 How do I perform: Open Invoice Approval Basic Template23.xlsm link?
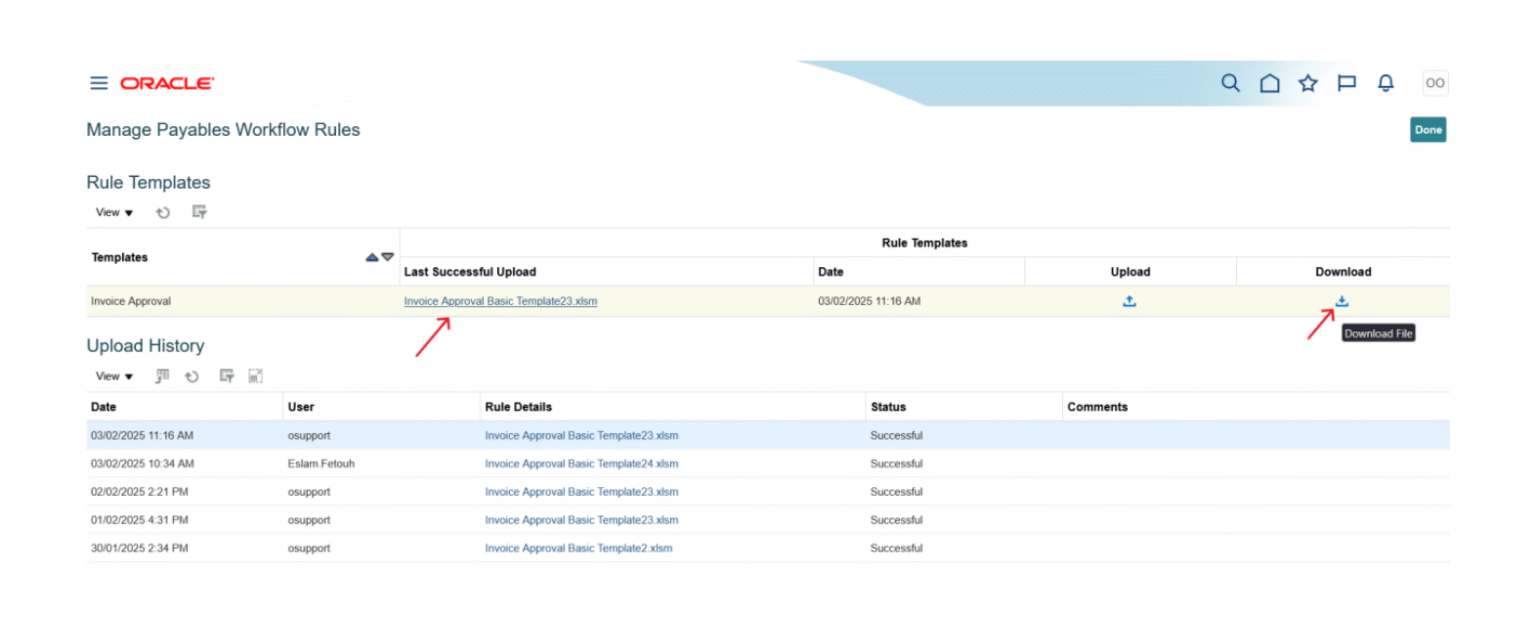(x=500, y=300)
